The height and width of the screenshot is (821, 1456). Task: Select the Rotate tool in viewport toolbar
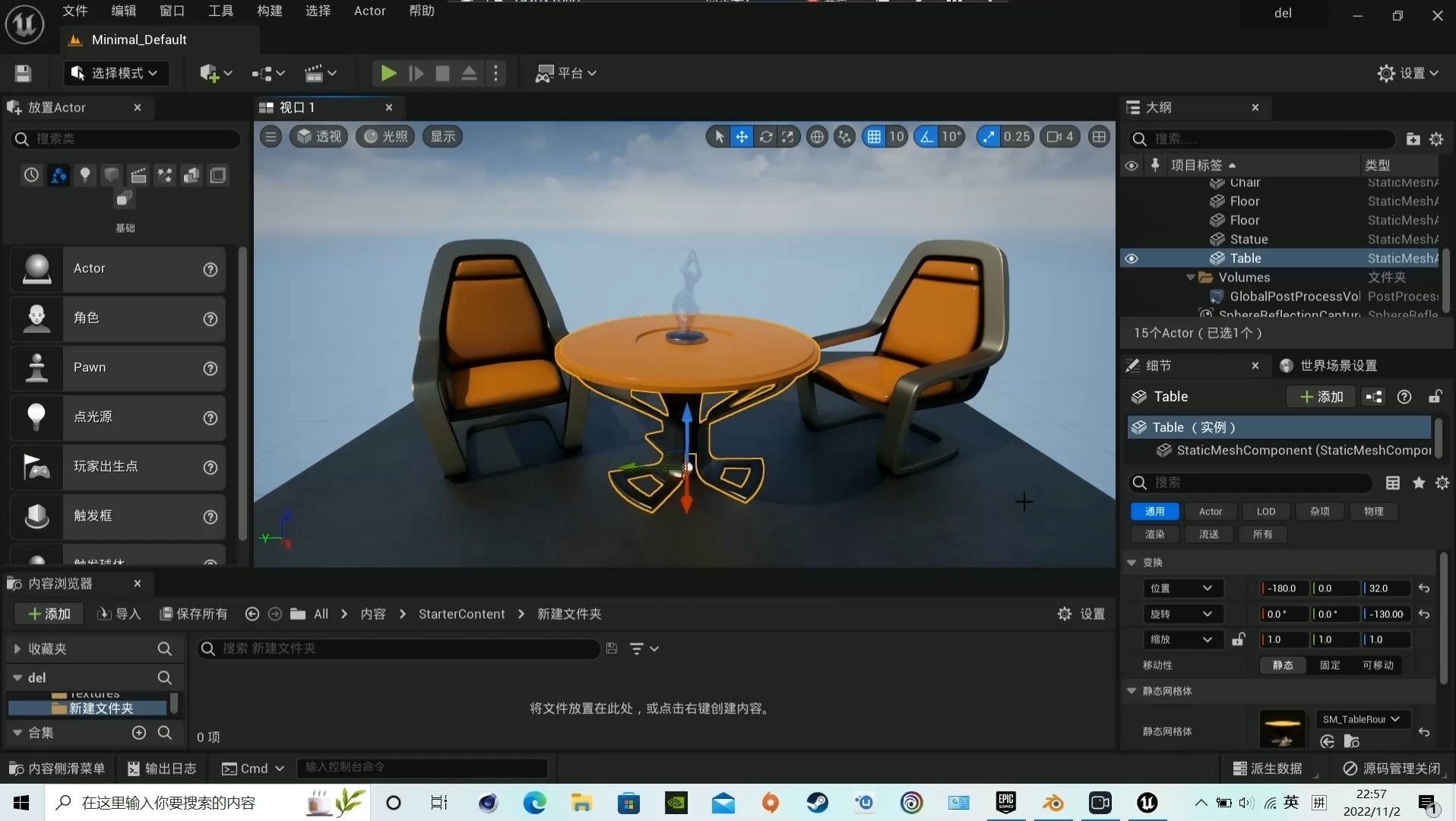click(x=768, y=137)
